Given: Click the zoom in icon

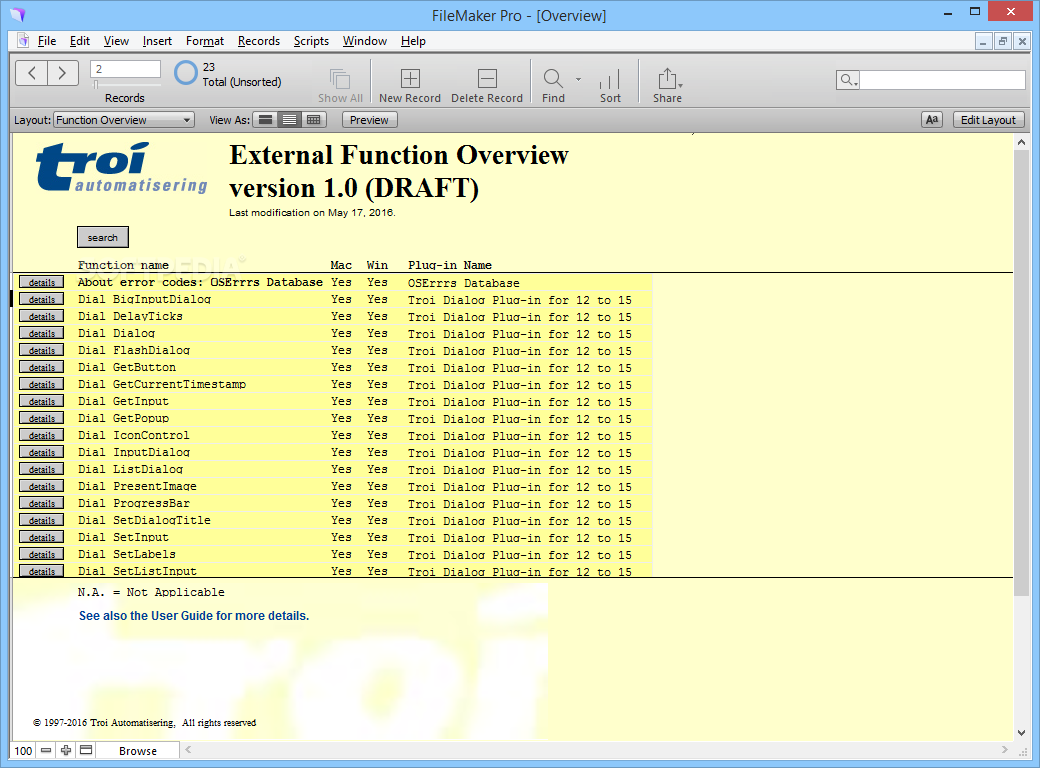Looking at the screenshot, I should [66, 751].
